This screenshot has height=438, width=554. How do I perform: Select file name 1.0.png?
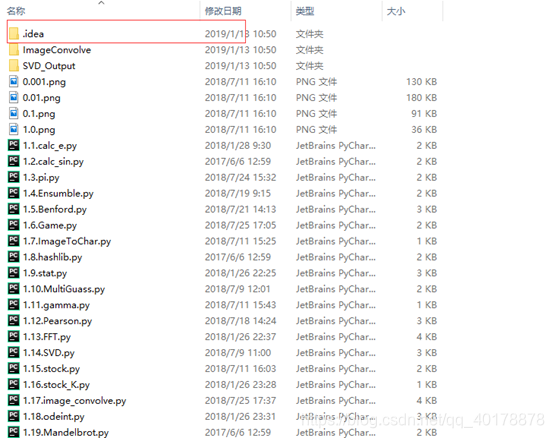pyautogui.click(x=39, y=130)
